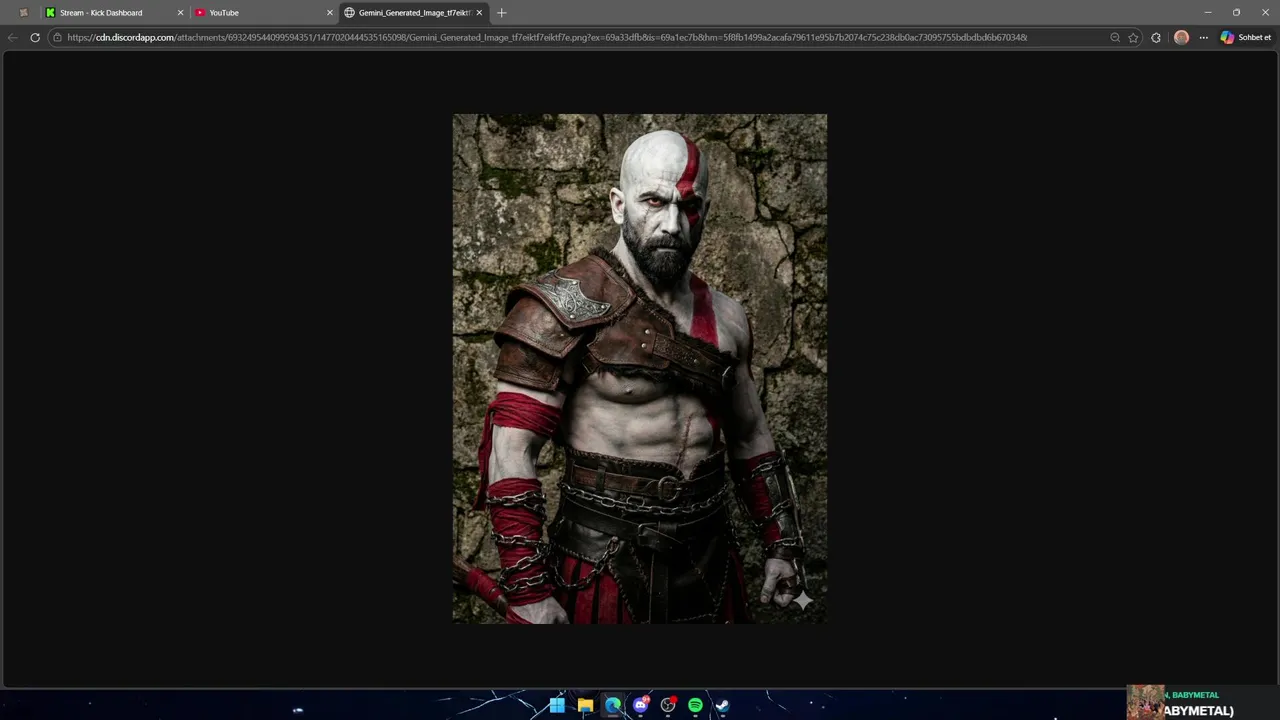Click the address bar URL
This screenshot has height=720, width=1280.
(547, 37)
